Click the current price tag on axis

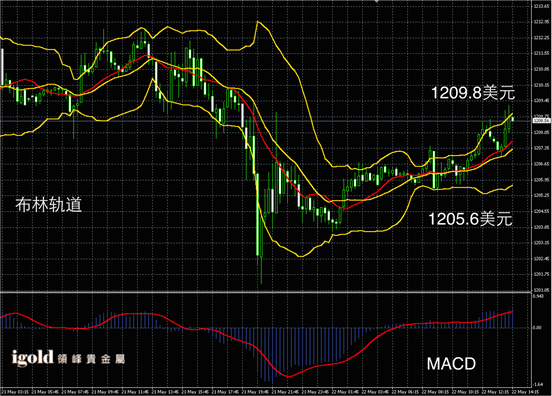[541, 121]
